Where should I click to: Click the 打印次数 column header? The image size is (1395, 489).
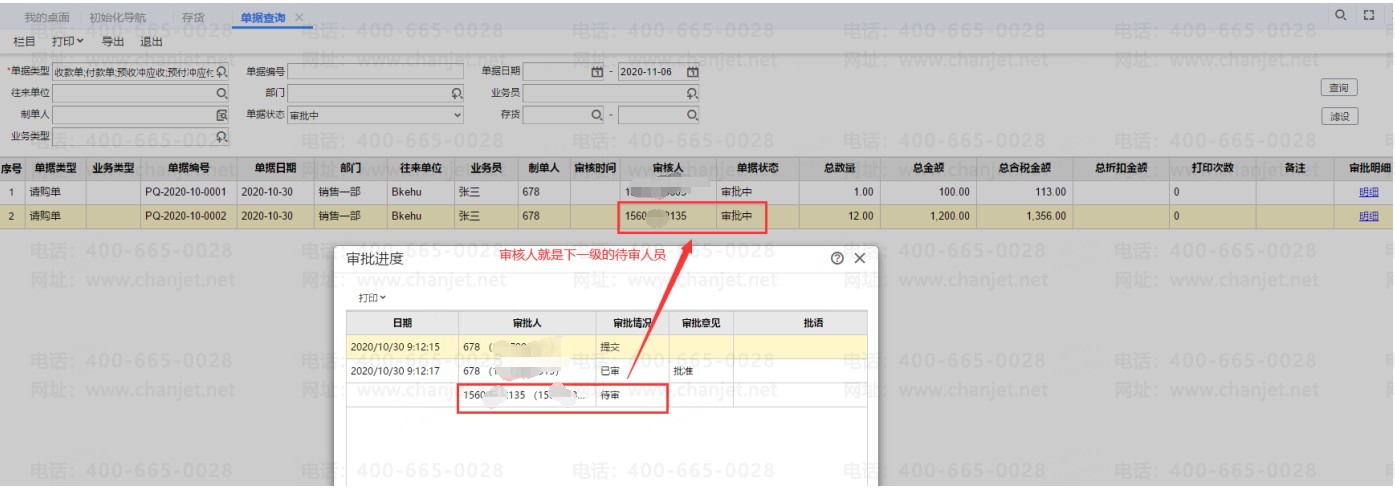[1214, 169]
